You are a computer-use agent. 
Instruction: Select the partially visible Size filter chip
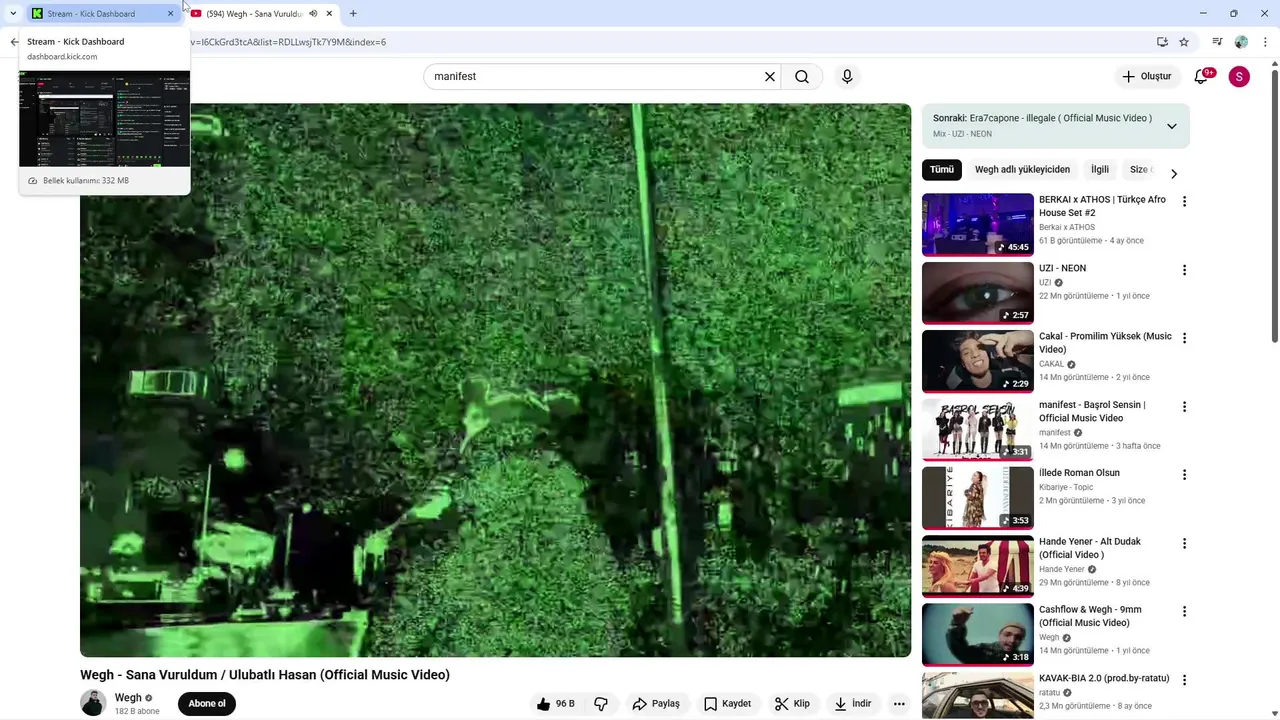[x=1140, y=170]
